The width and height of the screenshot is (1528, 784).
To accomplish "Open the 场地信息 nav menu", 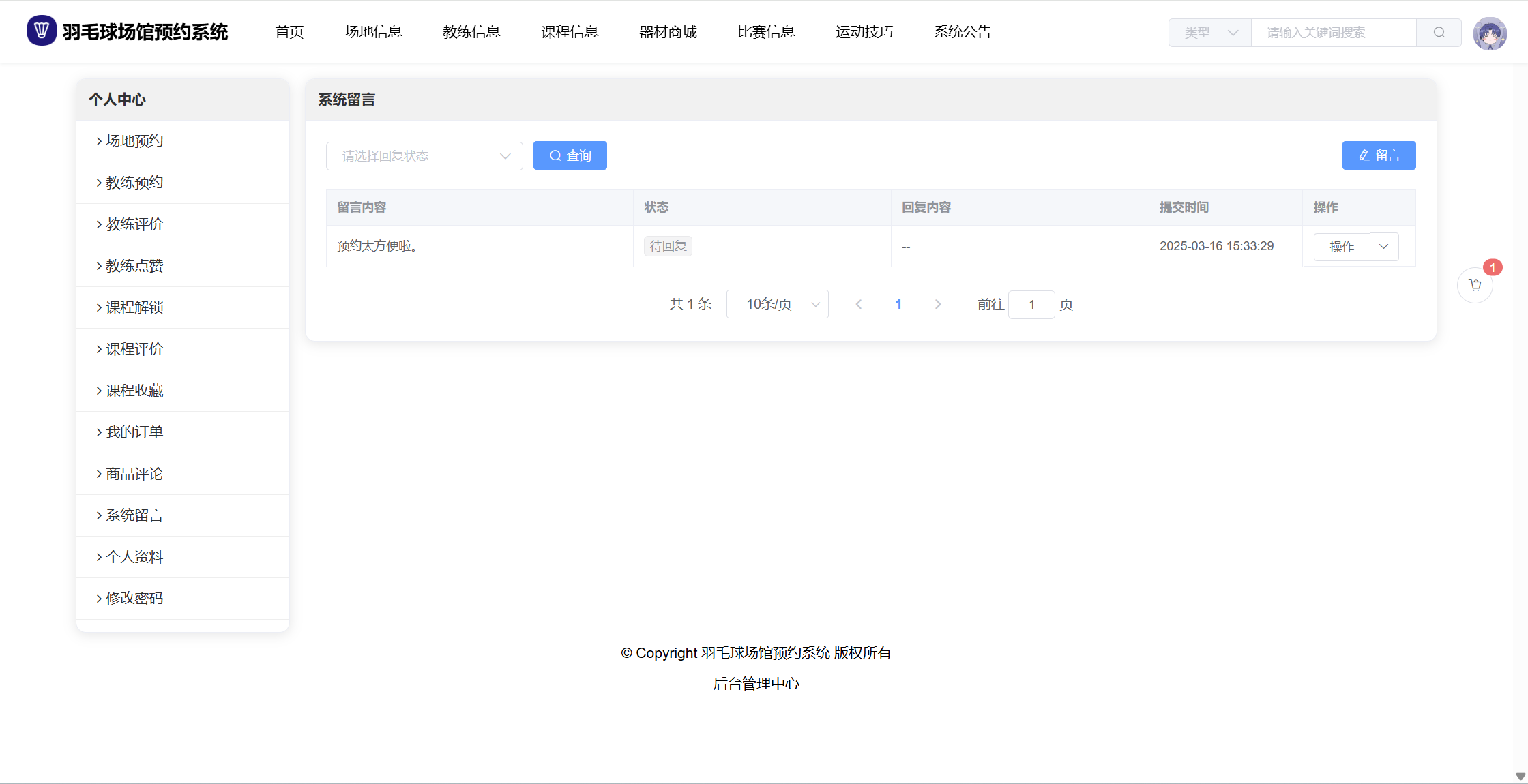I will tap(373, 32).
